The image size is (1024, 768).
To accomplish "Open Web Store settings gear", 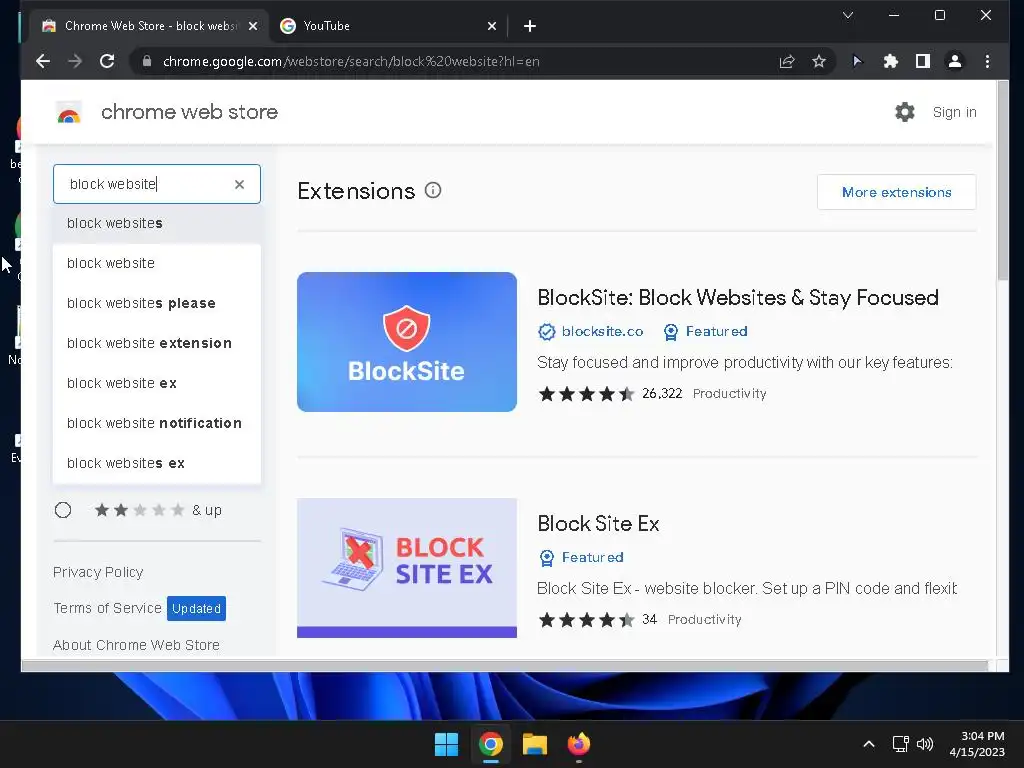I will point(904,112).
